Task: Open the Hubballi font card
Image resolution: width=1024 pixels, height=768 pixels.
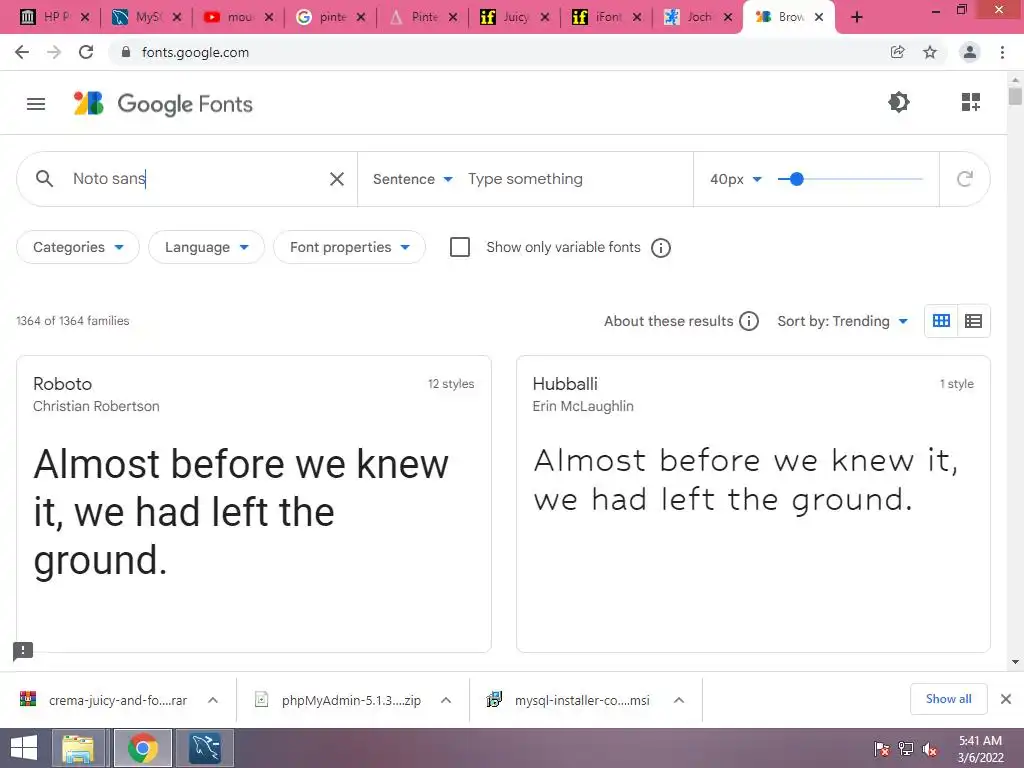Action: click(753, 504)
